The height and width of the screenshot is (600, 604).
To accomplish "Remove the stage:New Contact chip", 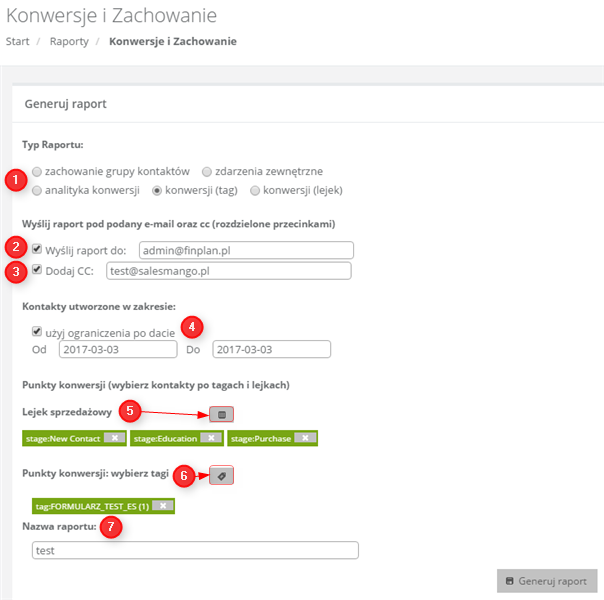I will tap(114, 438).
